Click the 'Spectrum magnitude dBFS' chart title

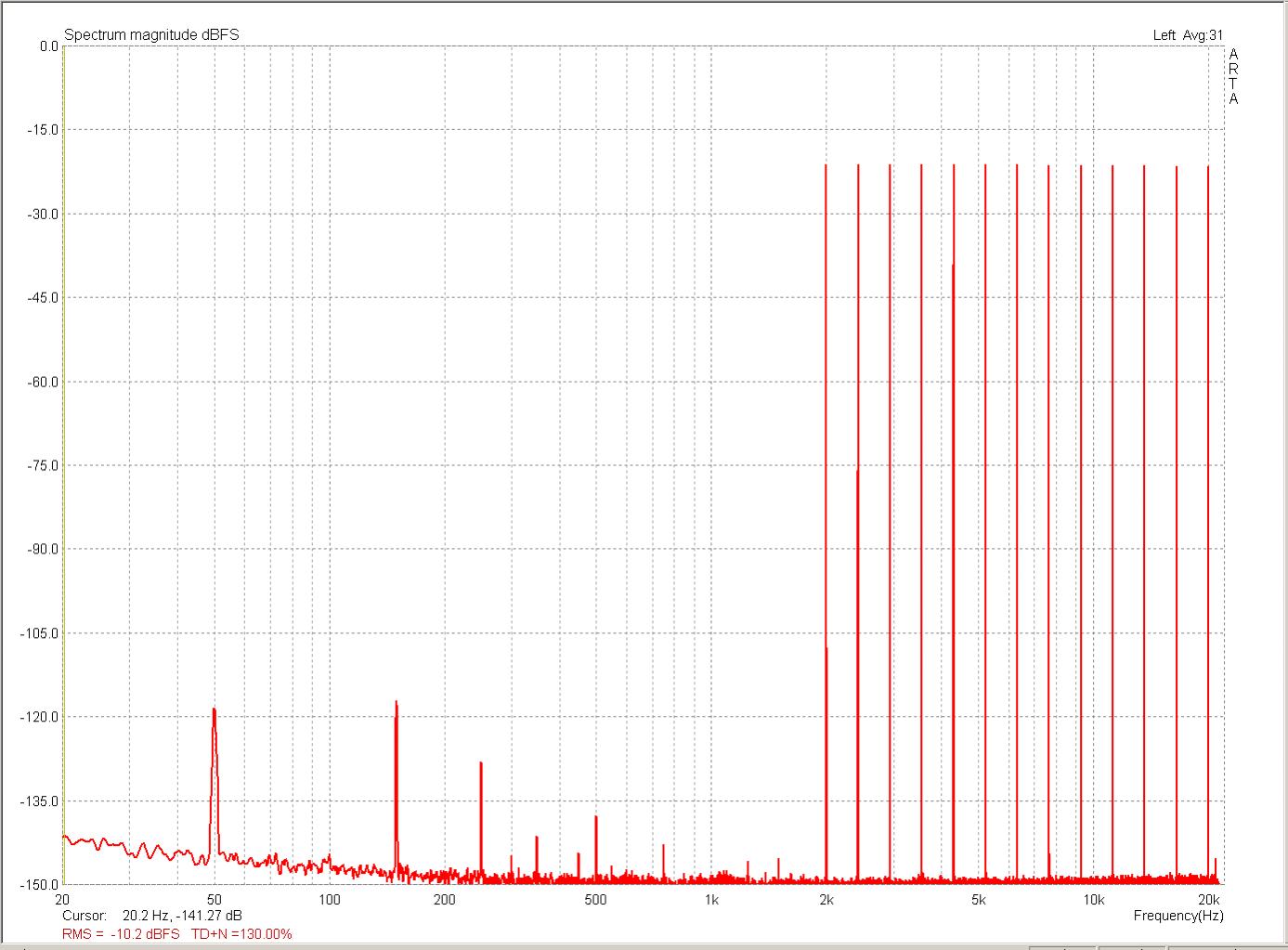pyautogui.click(x=151, y=35)
